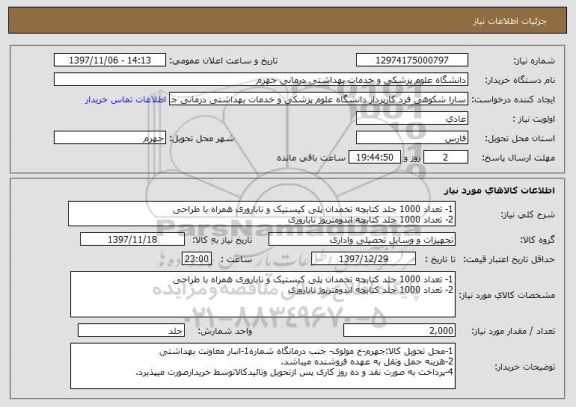The width and height of the screenshot is (576, 407).
Task: Select the need priority field عادی
Action: [412, 118]
